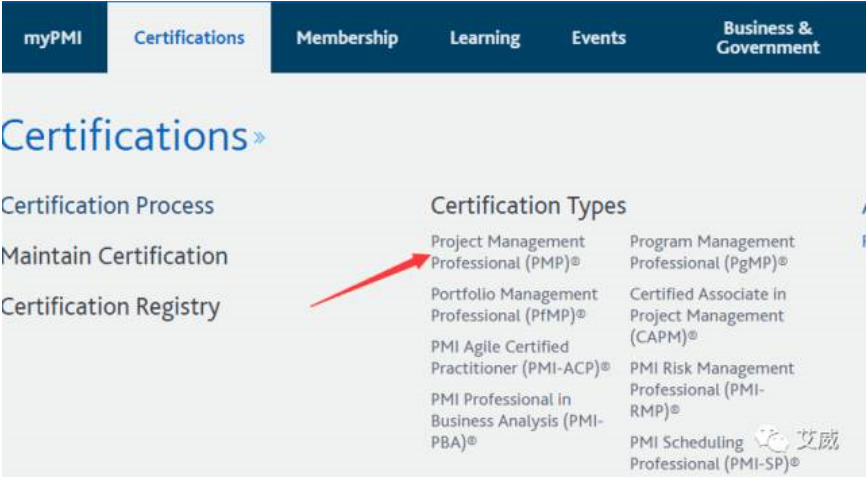The height and width of the screenshot is (480, 866).
Task: Open the Certification Process link
Action: (x=108, y=206)
